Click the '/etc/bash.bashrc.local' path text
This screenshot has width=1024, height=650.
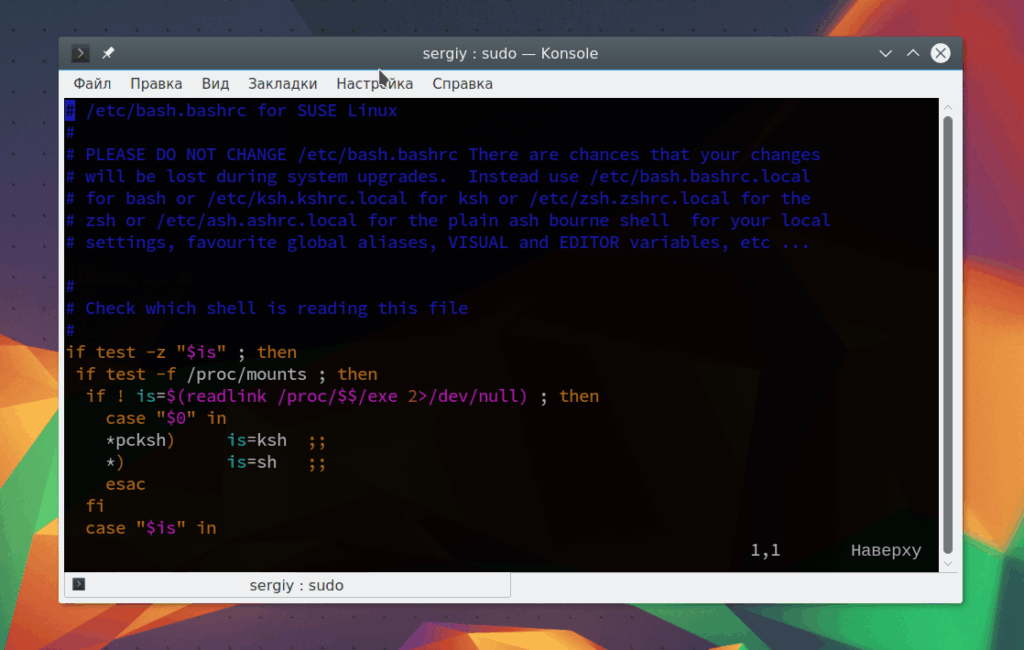click(699, 176)
